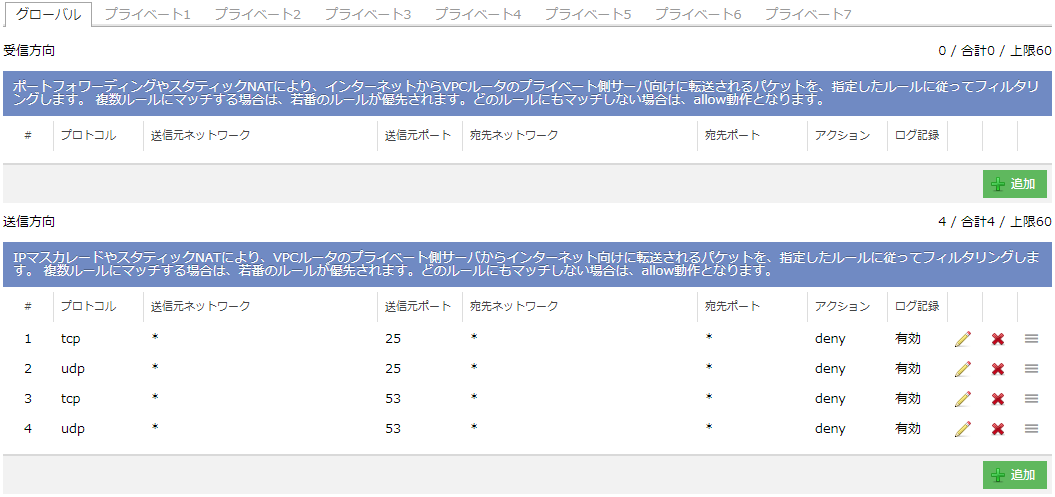
Task: Add a new rule to 送信方向 section
Action: click(1015, 475)
